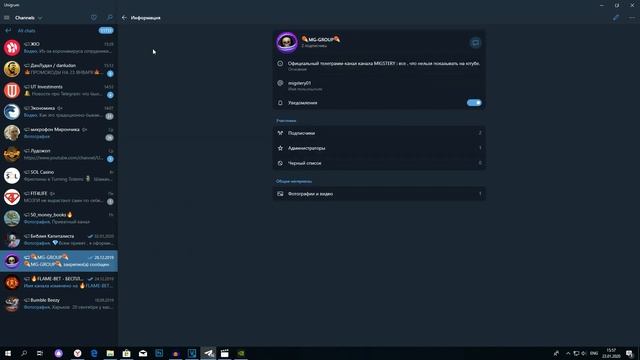The width and height of the screenshot is (640, 360).
Task: Click the star icon beside Администраторы
Action: [280, 148]
